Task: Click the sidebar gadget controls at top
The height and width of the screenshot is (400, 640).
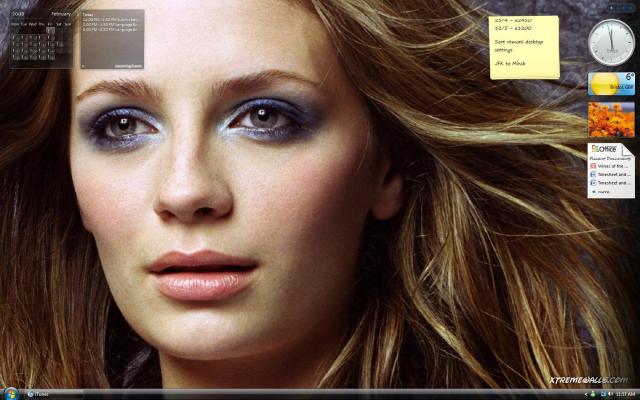Action: pyautogui.click(x=621, y=8)
